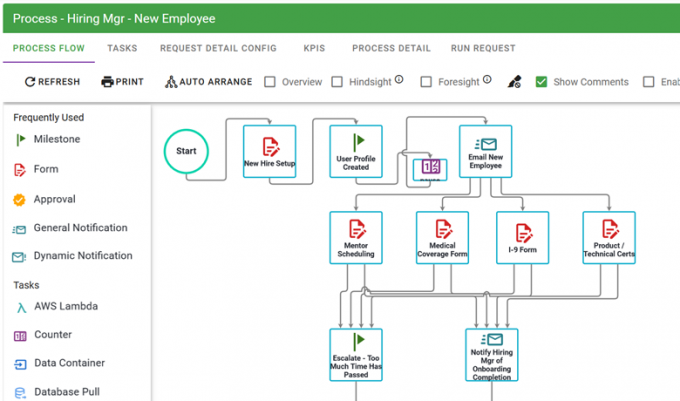680x401 pixels.
Task: Click the Email New Employee notification node
Action: coord(485,151)
